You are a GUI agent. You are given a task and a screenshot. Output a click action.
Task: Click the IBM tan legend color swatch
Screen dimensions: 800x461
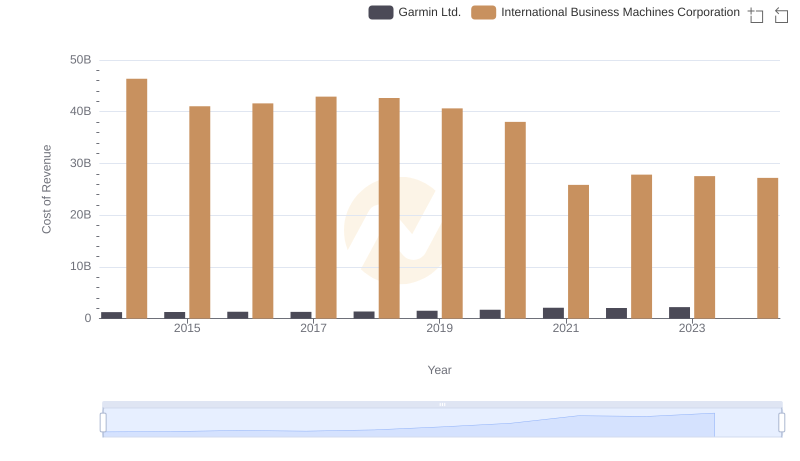(x=483, y=12)
